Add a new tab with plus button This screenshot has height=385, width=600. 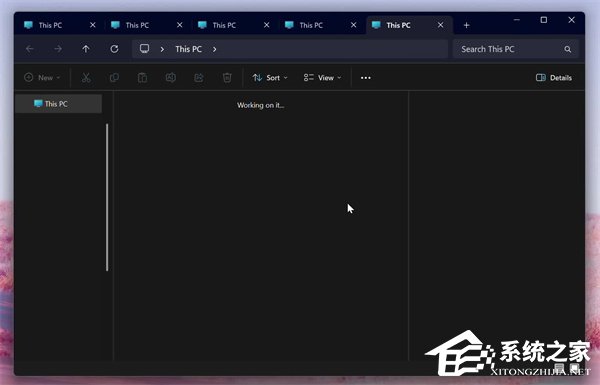(466, 25)
